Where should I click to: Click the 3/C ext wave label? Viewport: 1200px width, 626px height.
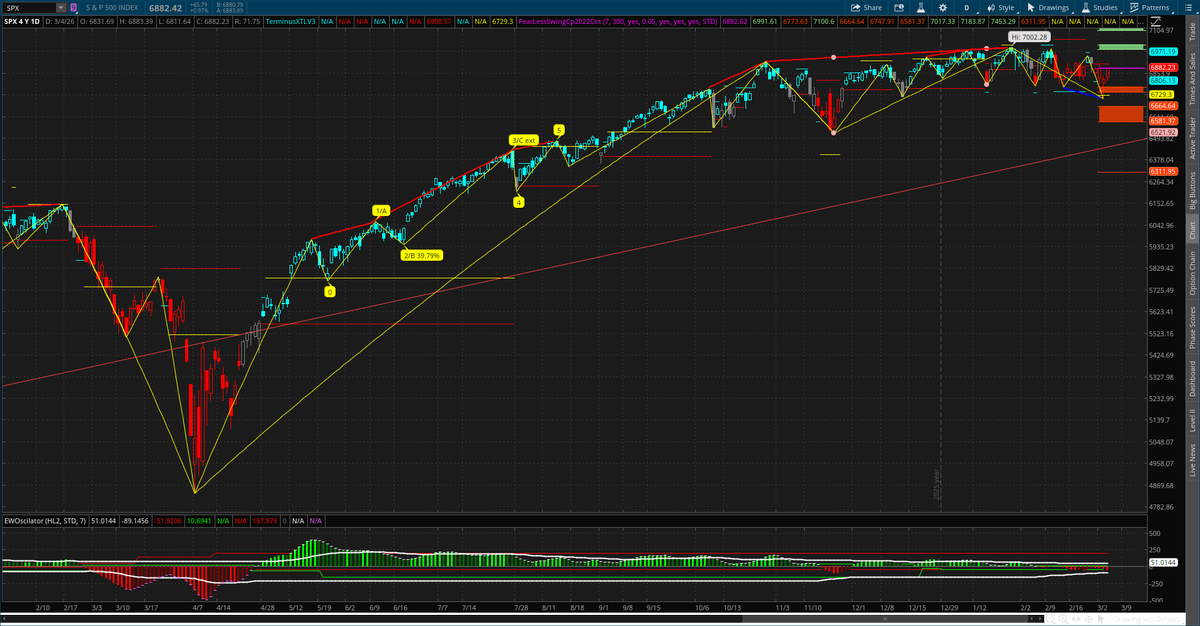coord(523,140)
